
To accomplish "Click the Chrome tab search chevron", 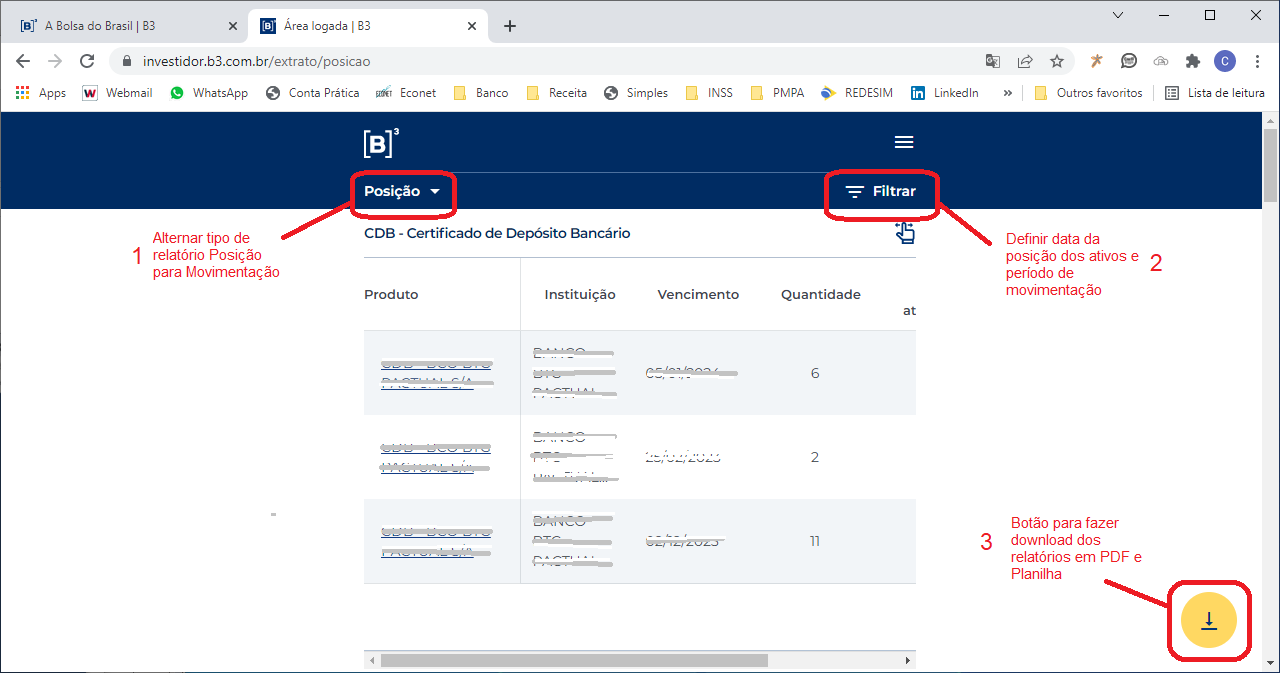I will [x=1119, y=15].
